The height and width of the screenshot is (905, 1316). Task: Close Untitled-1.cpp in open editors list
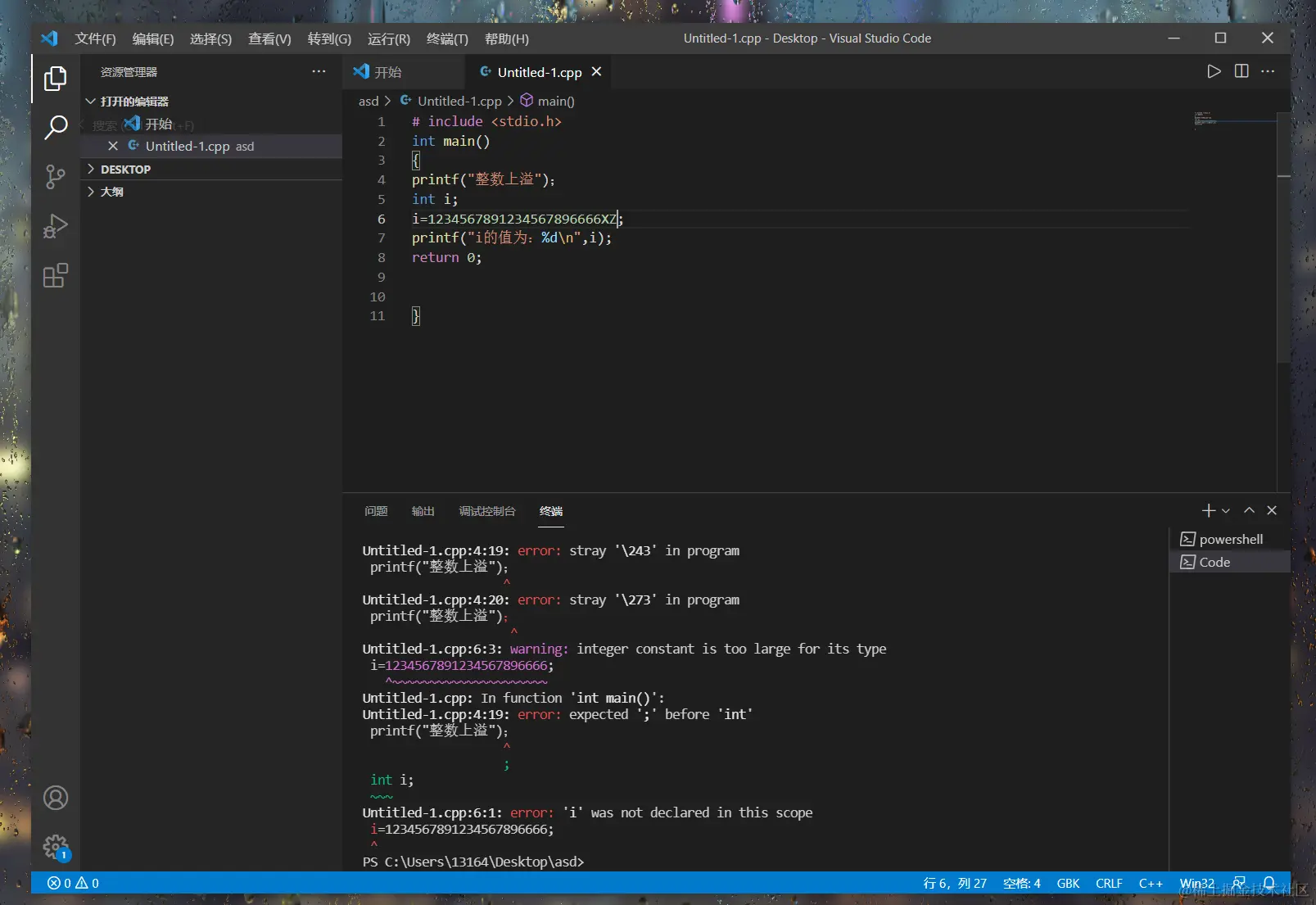coord(113,146)
